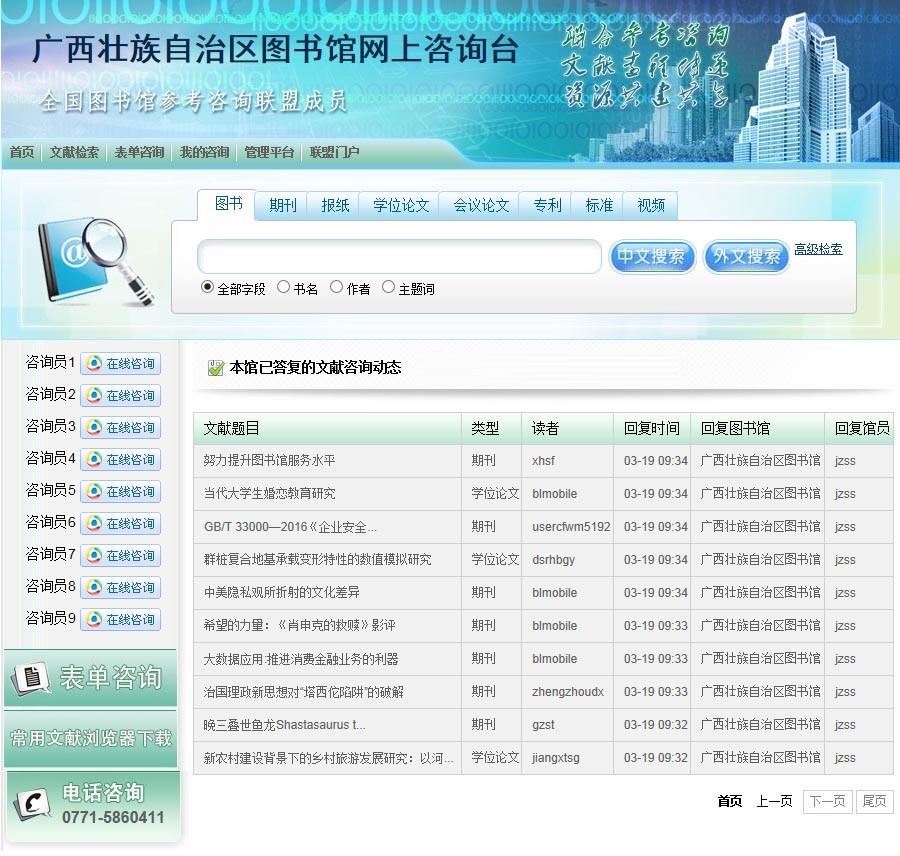Open the 高级检索 link
The width and height of the screenshot is (900, 856).
(x=818, y=249)
